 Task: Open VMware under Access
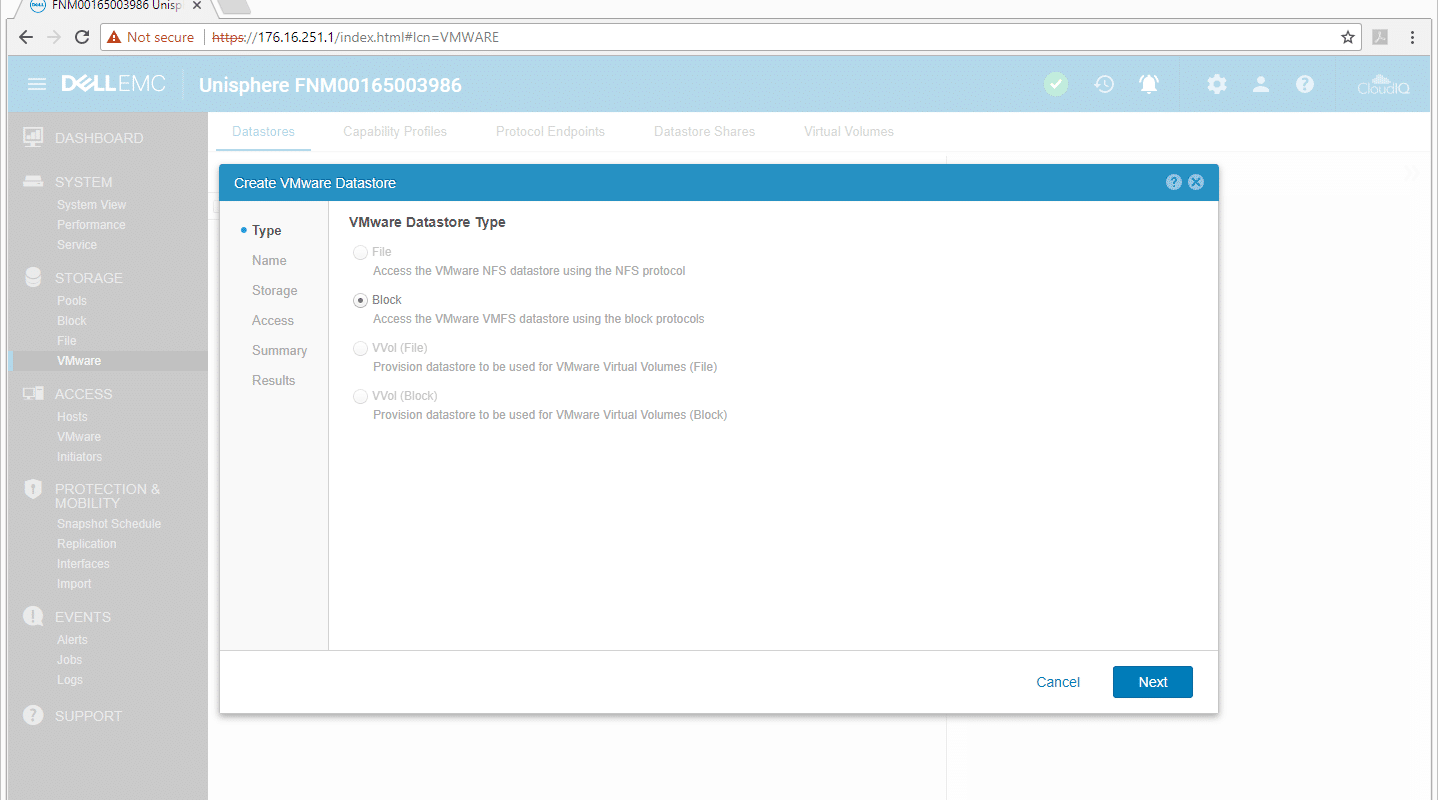click(79, 437)
